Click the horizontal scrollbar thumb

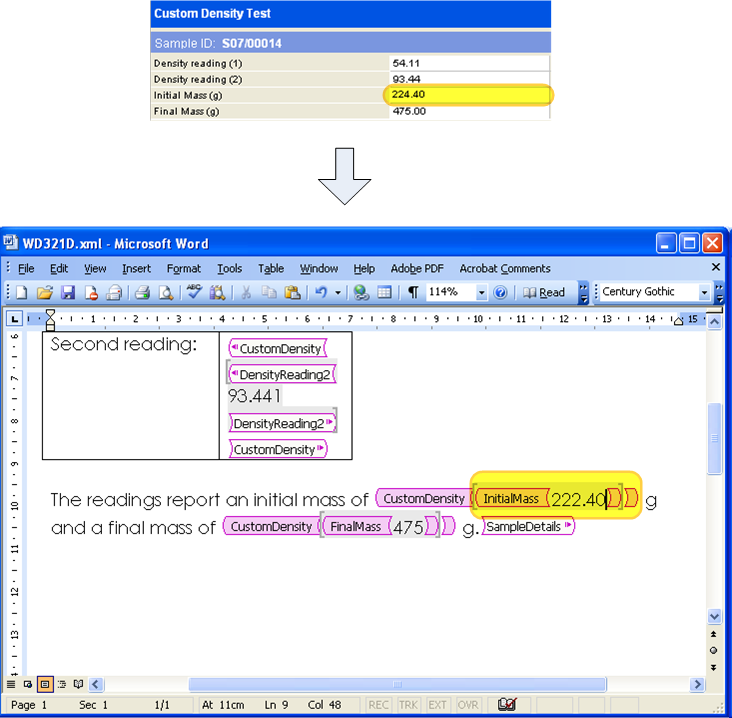click(x=397, y=685)
